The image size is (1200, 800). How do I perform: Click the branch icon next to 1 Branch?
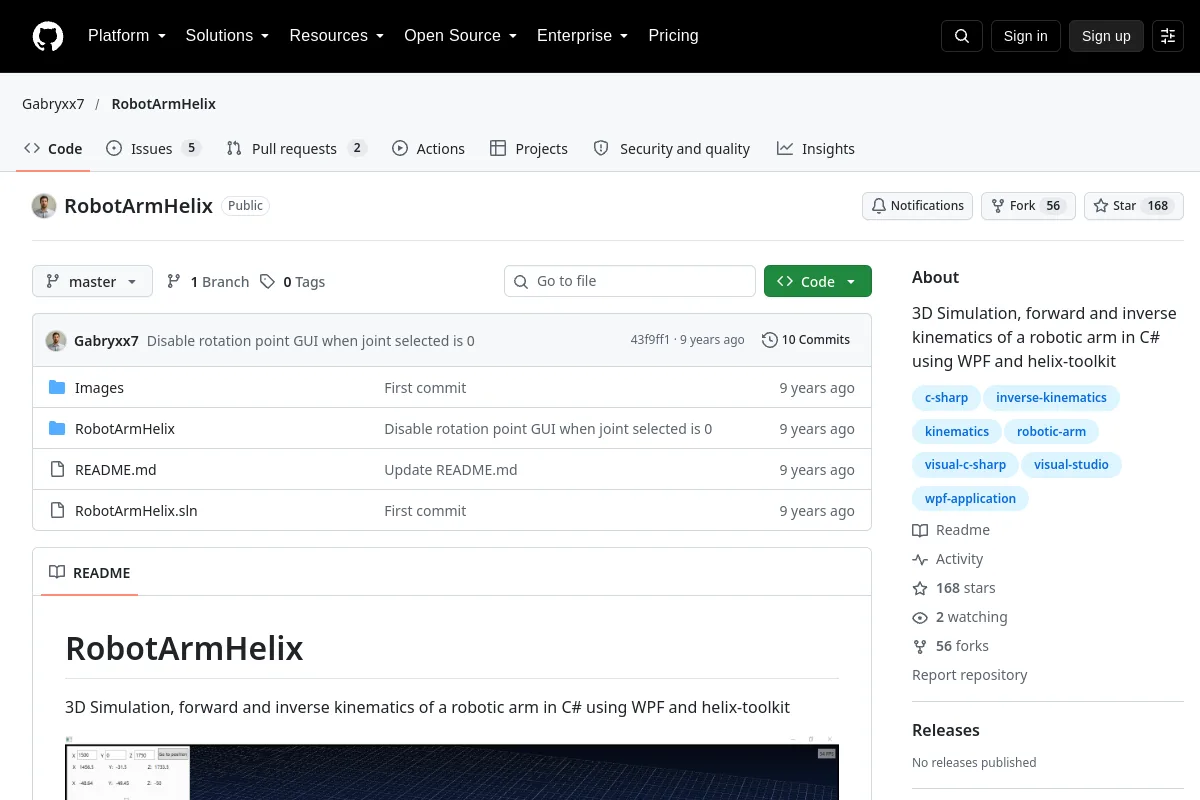coord(174,282)
